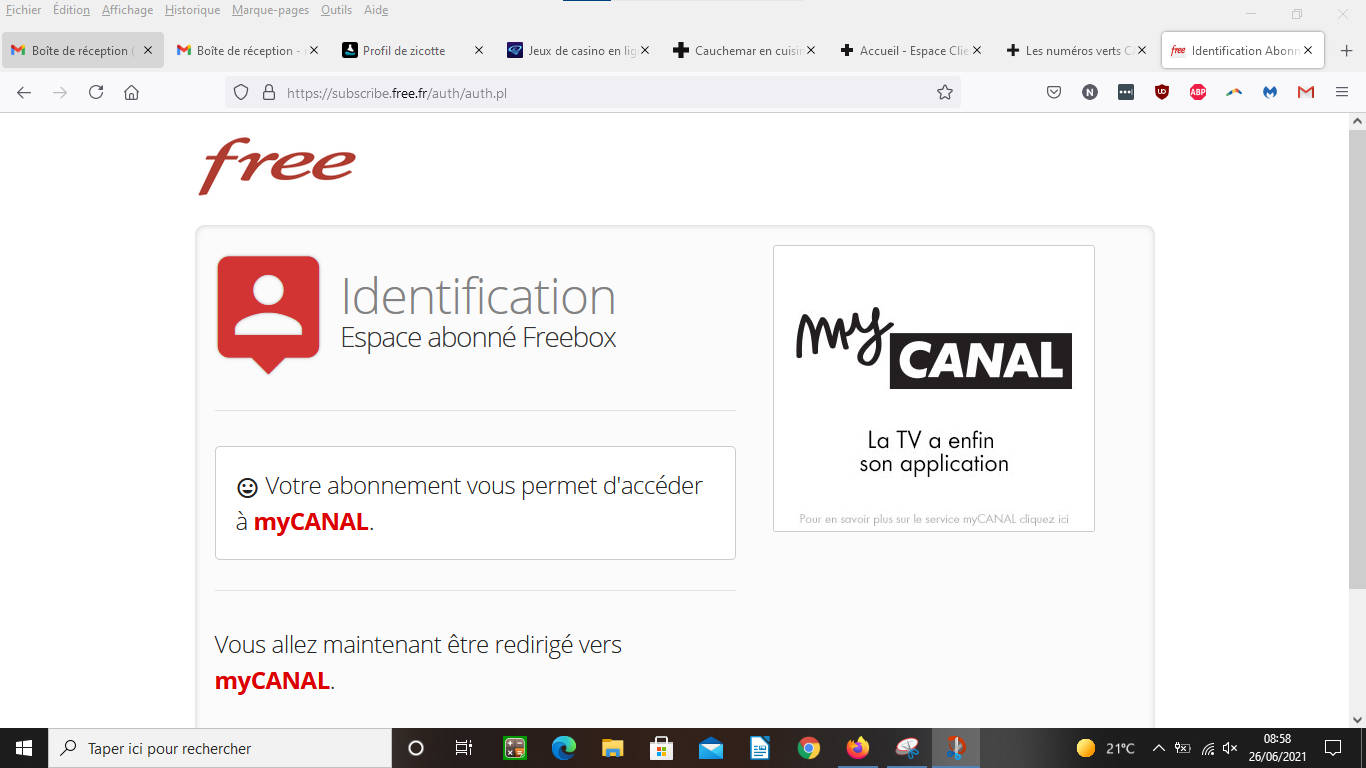This screenshot has width=1366, height=768.
Task: Open the Wi-Fi network panel
Action: (x=1208, y=748)
